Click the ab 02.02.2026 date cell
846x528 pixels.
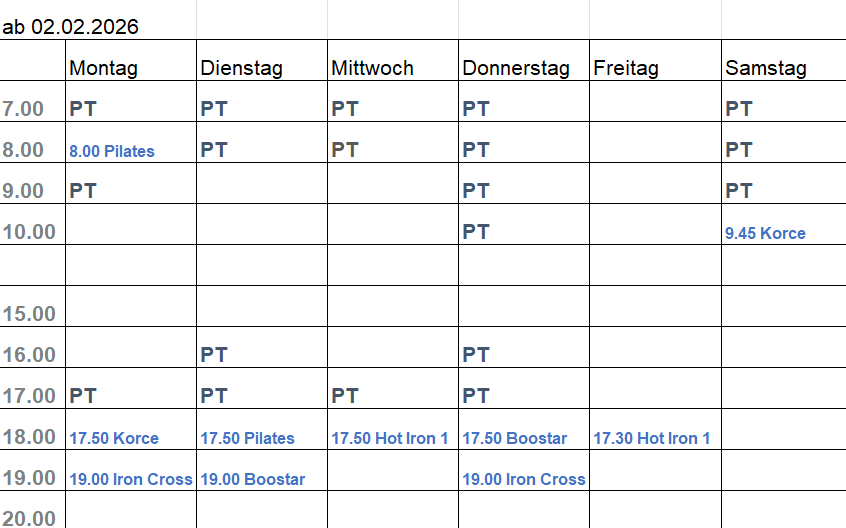click(x=71, y=27)
